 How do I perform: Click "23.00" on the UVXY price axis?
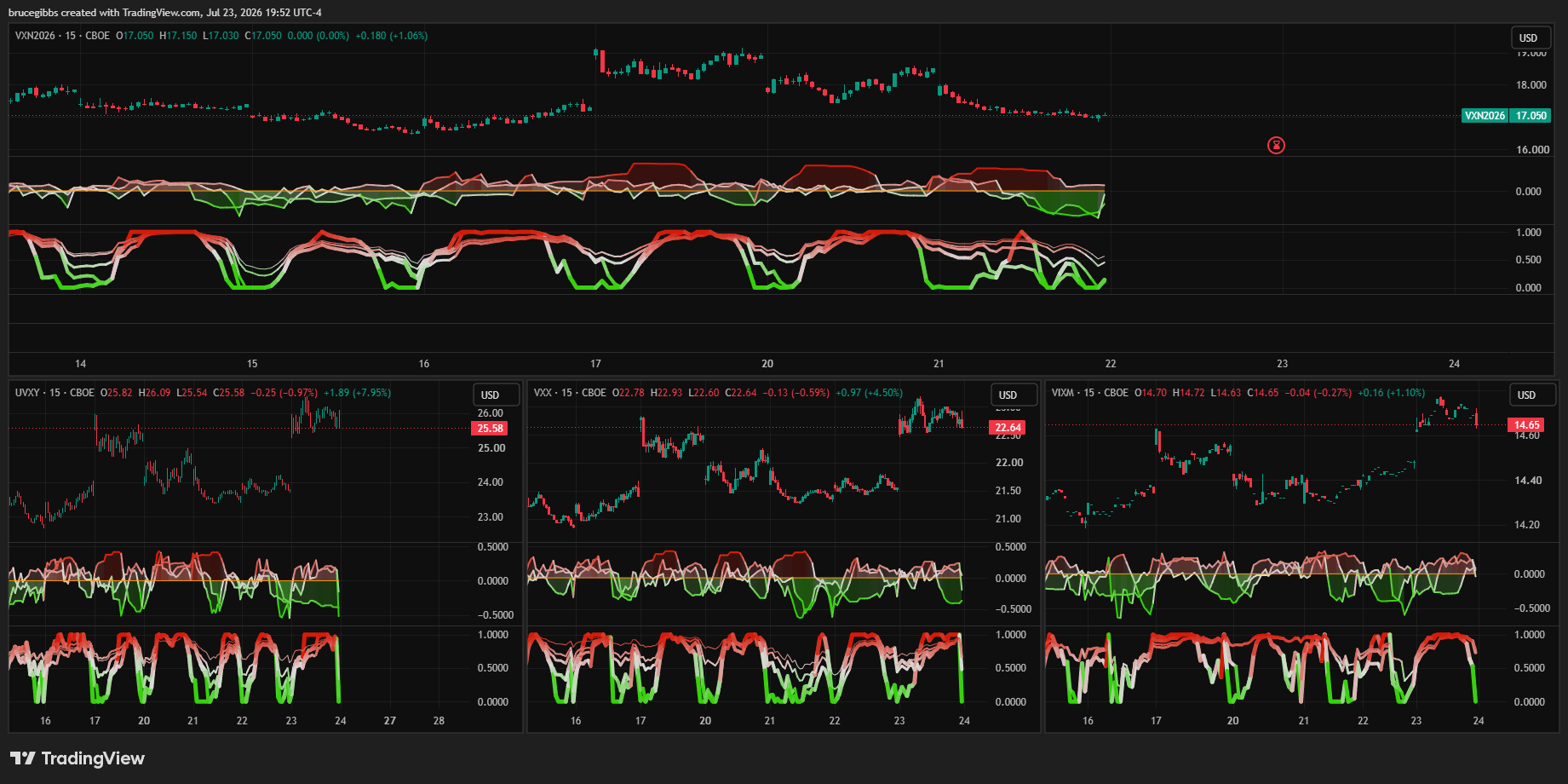491,517
